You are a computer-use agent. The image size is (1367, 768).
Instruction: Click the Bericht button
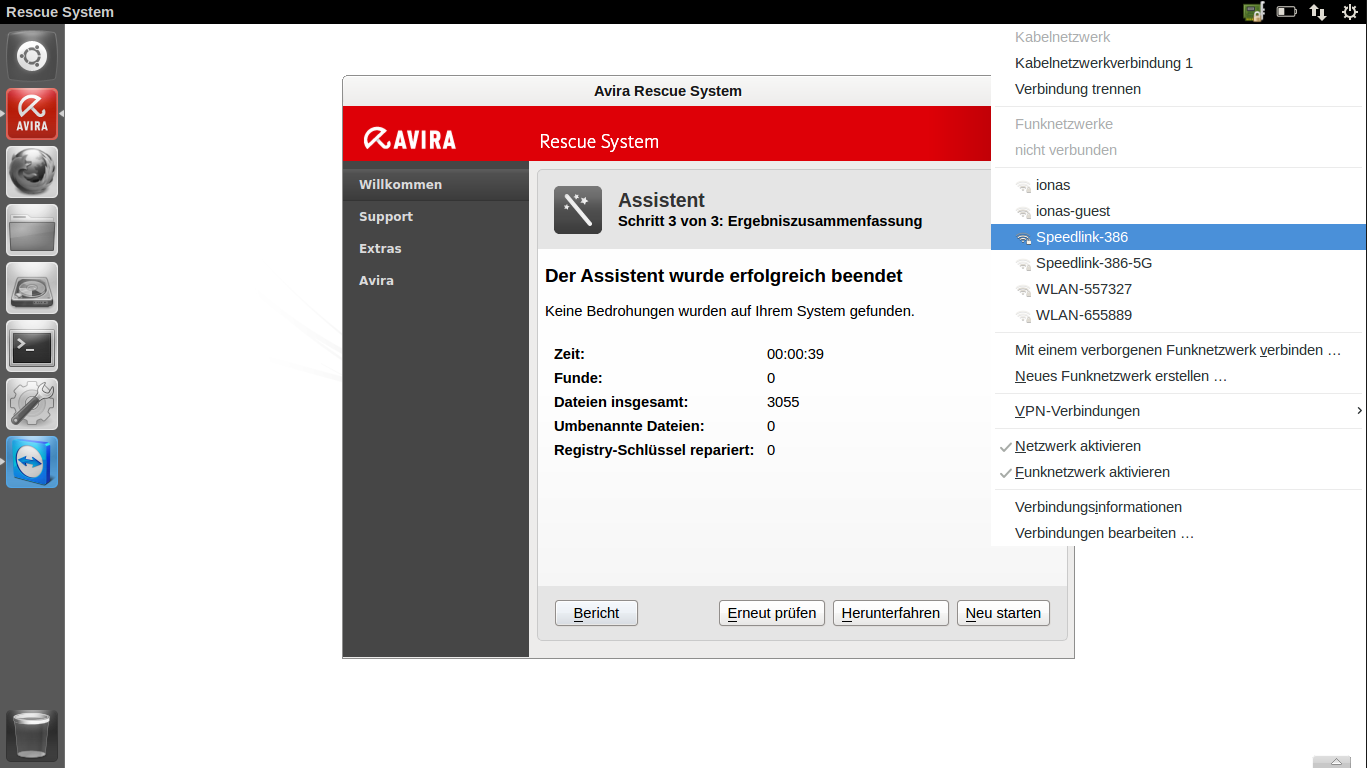[x=596, y=613]
